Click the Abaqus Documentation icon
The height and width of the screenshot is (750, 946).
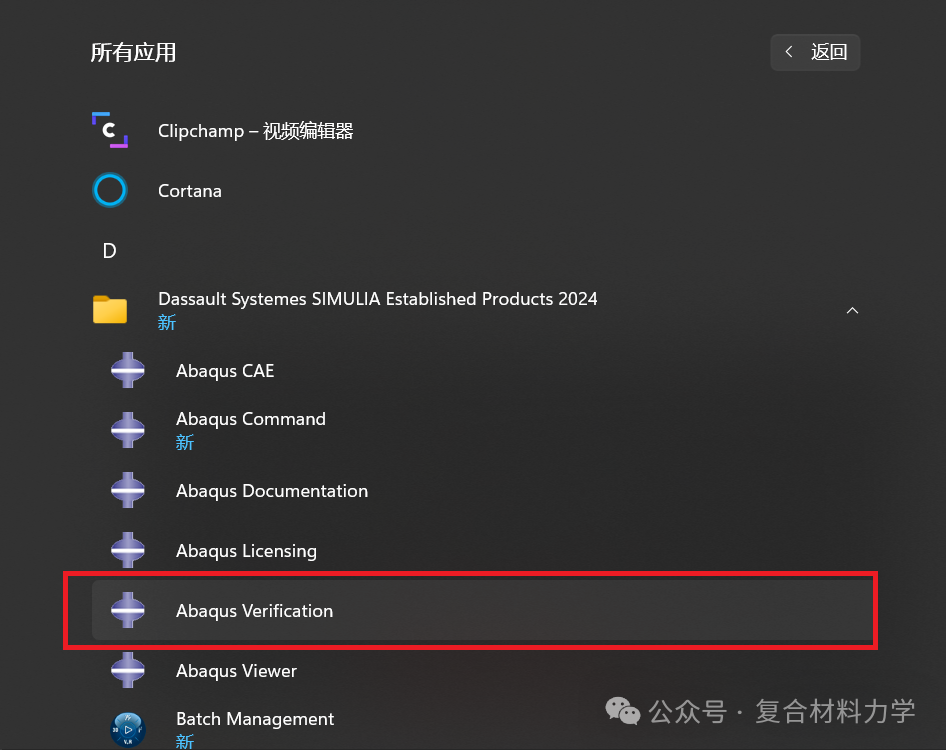click(128, 490)
